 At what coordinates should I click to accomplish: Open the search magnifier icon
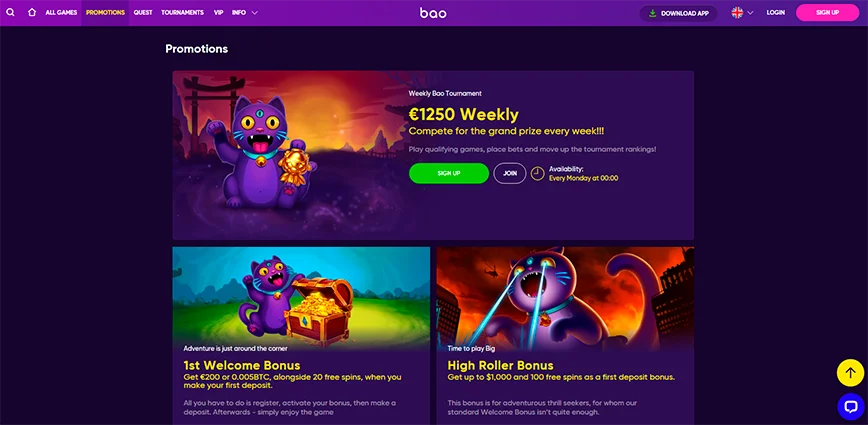(11, 12)
